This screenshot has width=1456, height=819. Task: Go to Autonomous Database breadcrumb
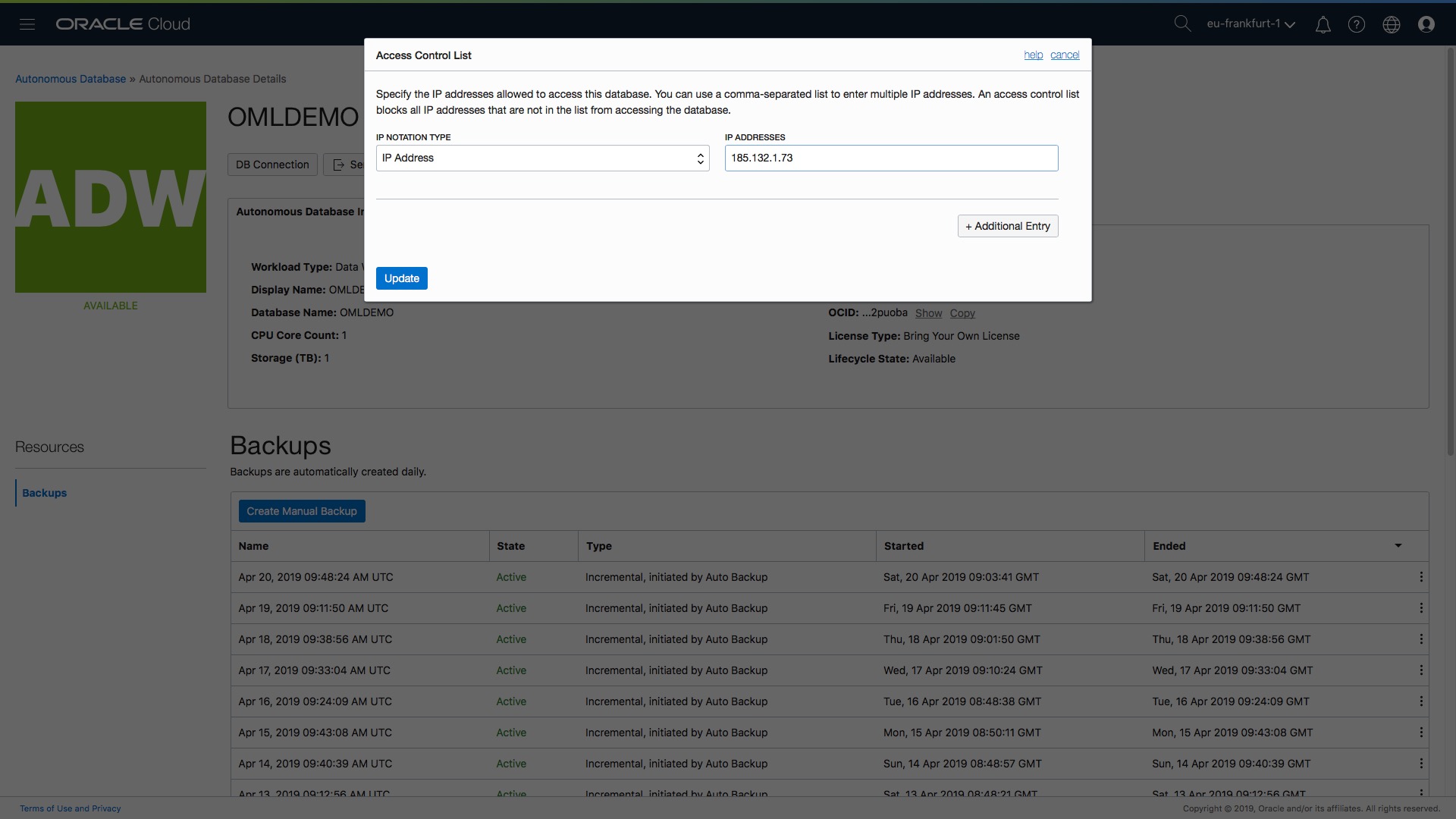pos(71,79)
